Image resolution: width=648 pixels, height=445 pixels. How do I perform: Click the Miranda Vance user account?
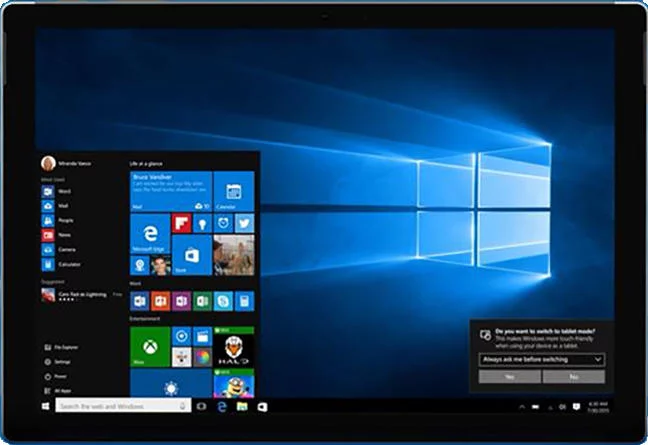click(66, 164)
